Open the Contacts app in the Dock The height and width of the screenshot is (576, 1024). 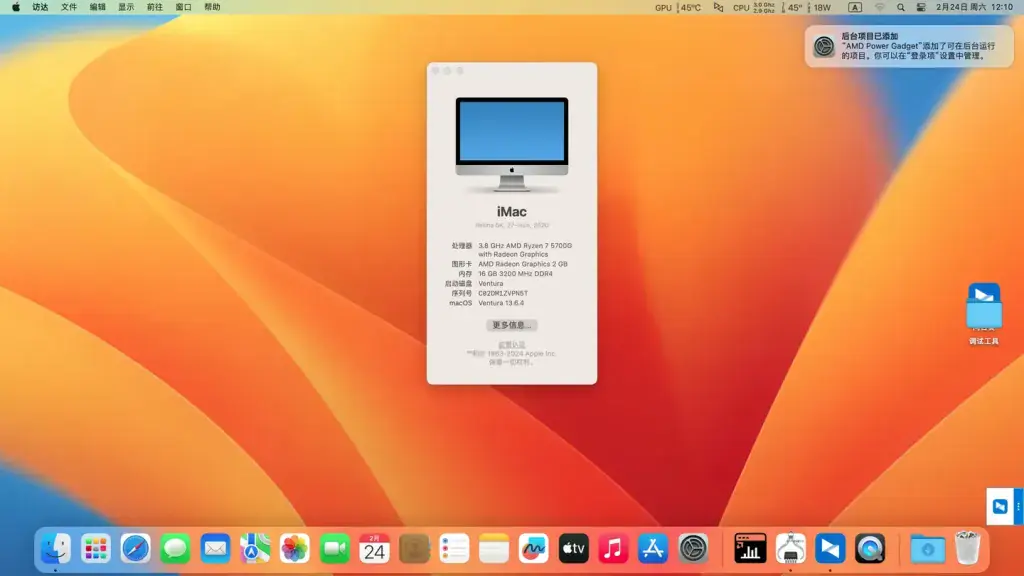point(414,549)
